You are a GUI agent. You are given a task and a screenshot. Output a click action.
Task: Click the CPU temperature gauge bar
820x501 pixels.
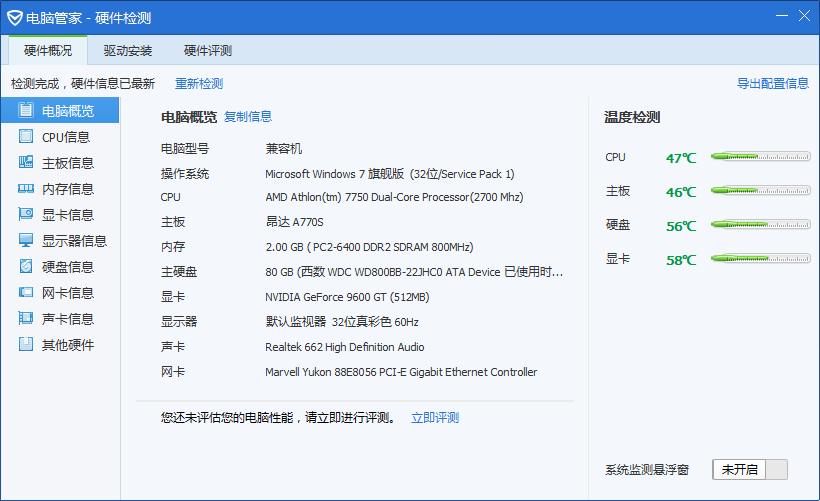[760, 156]
